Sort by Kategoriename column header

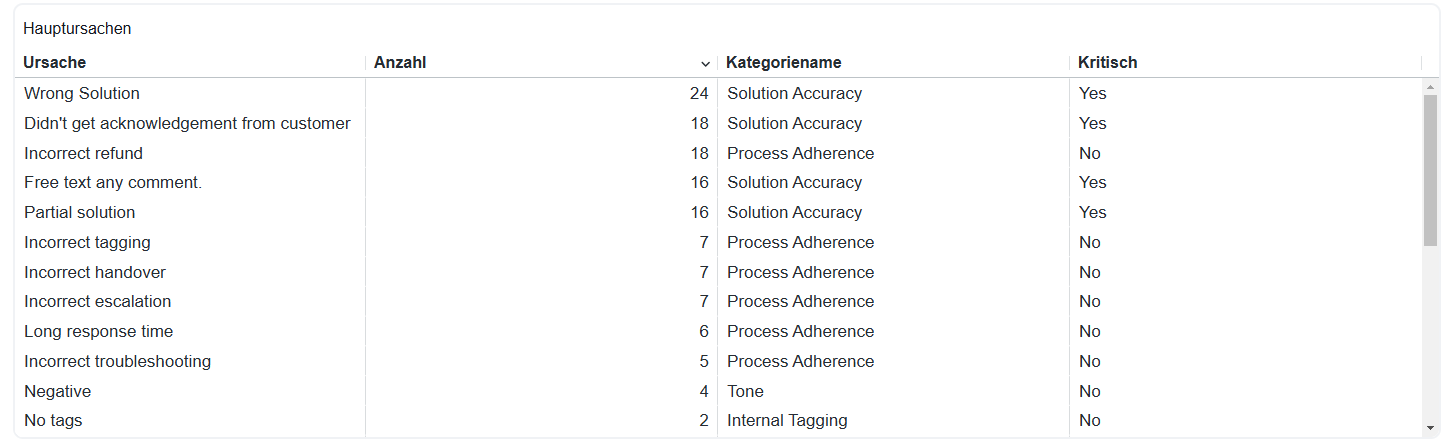coord(783,62)
